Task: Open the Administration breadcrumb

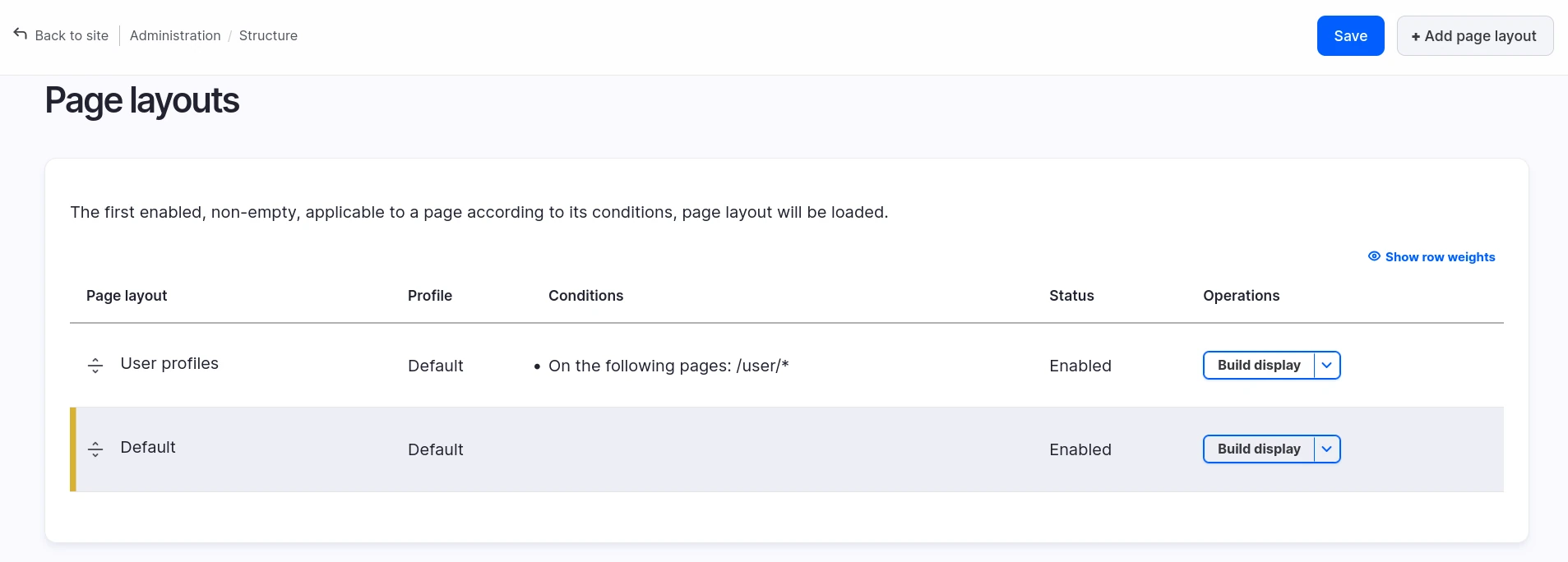Action: (x=175, y=35)
